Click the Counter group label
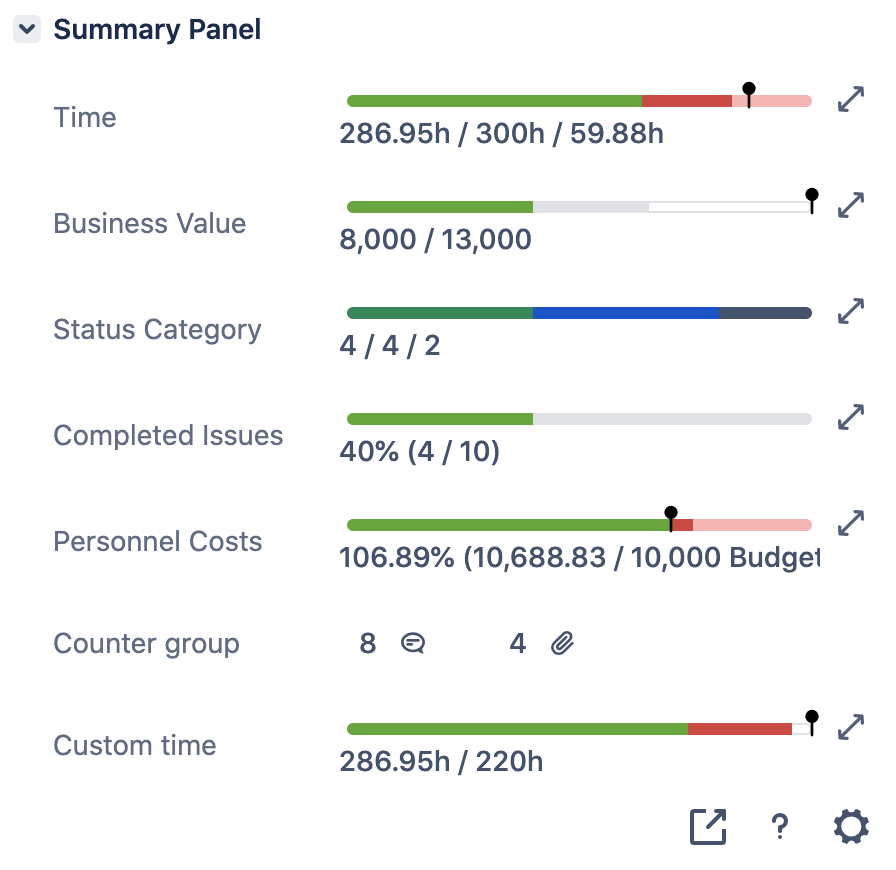The height and width of the screenshot is (870, 896). 146,643
